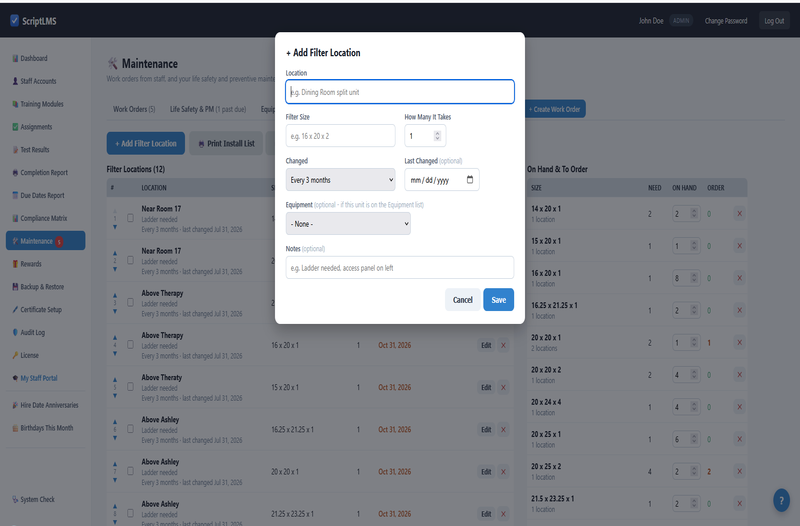Open the calendar picker in Last Changed
Screen dimensions: 800x526
coord(470,180)
